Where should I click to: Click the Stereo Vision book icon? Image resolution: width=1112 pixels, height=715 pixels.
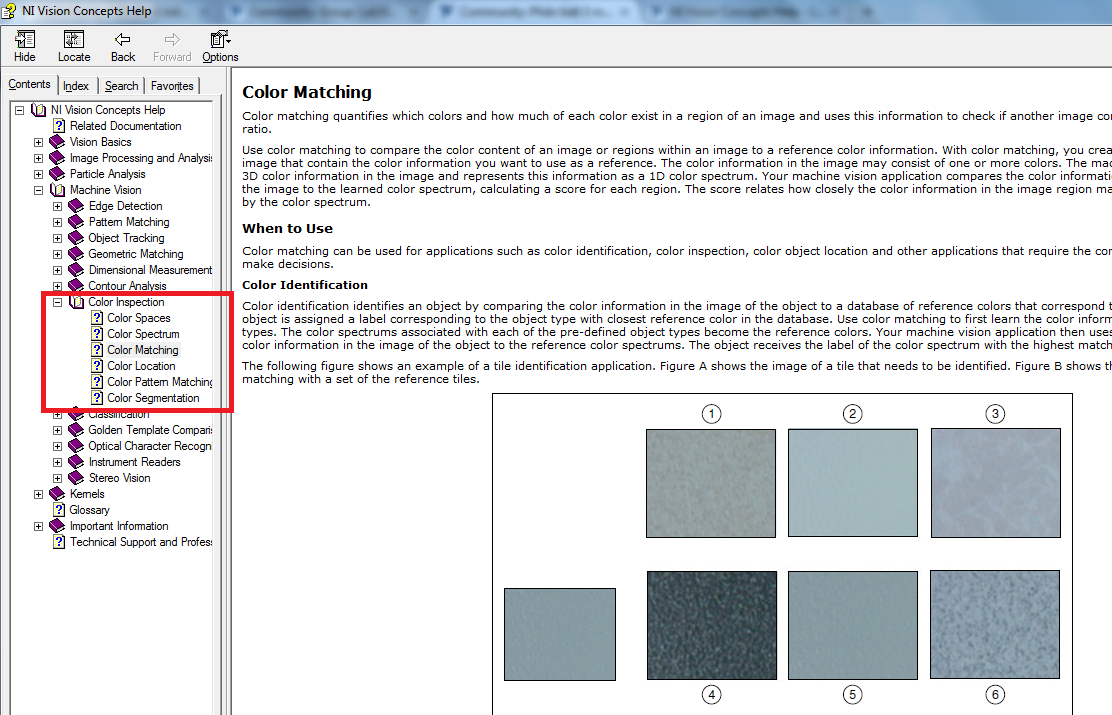click(x=76, y=478)
